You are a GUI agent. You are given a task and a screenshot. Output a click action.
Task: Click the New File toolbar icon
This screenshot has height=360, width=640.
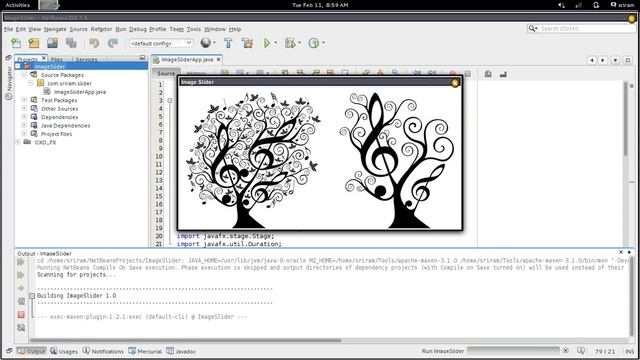16,43
